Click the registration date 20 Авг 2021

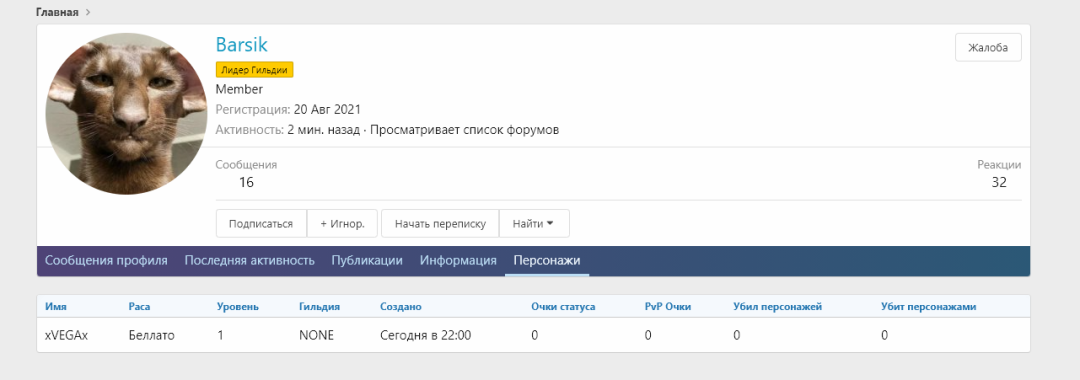[x=327, y=109]
